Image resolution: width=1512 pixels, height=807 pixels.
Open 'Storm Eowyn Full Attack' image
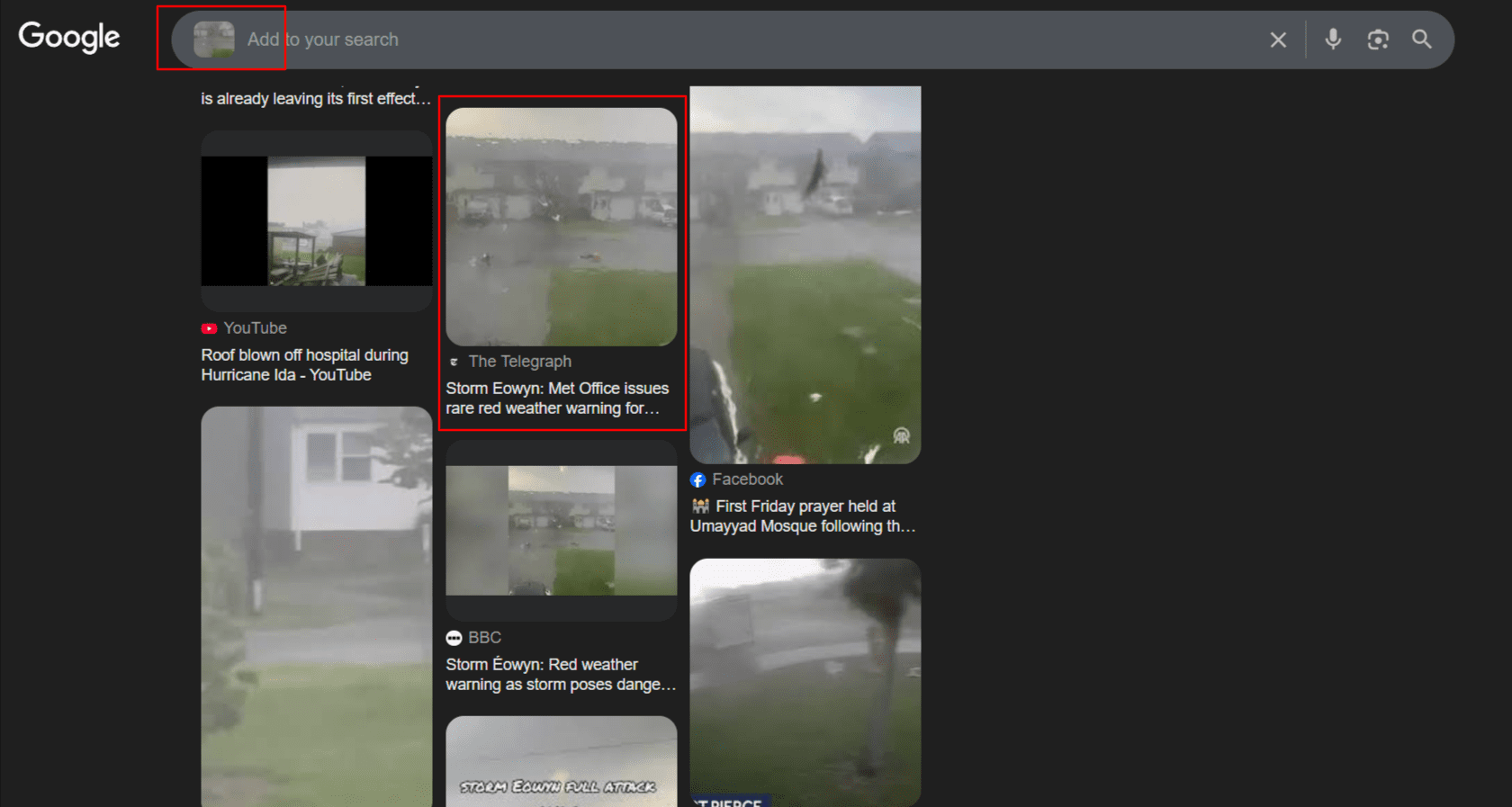click(x=561, y=761)
